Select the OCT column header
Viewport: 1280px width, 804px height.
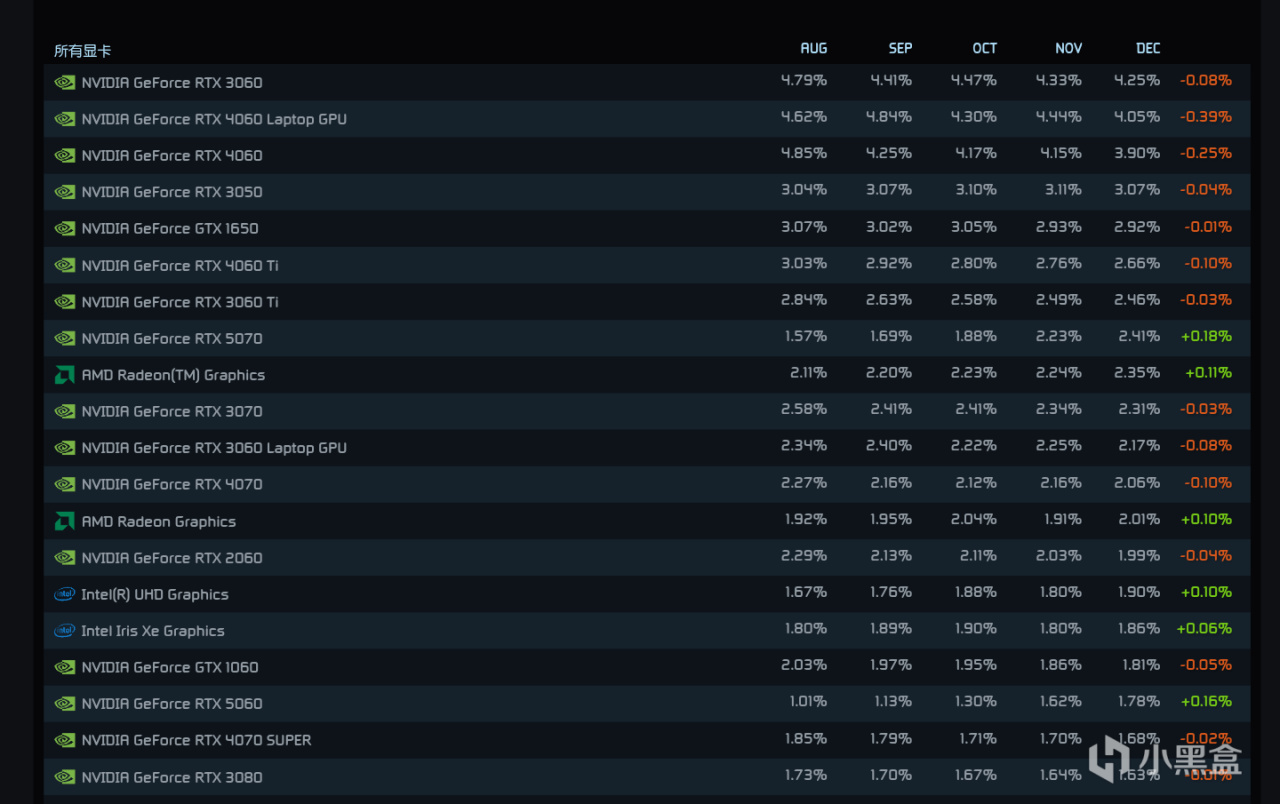(x=984, y=48)
